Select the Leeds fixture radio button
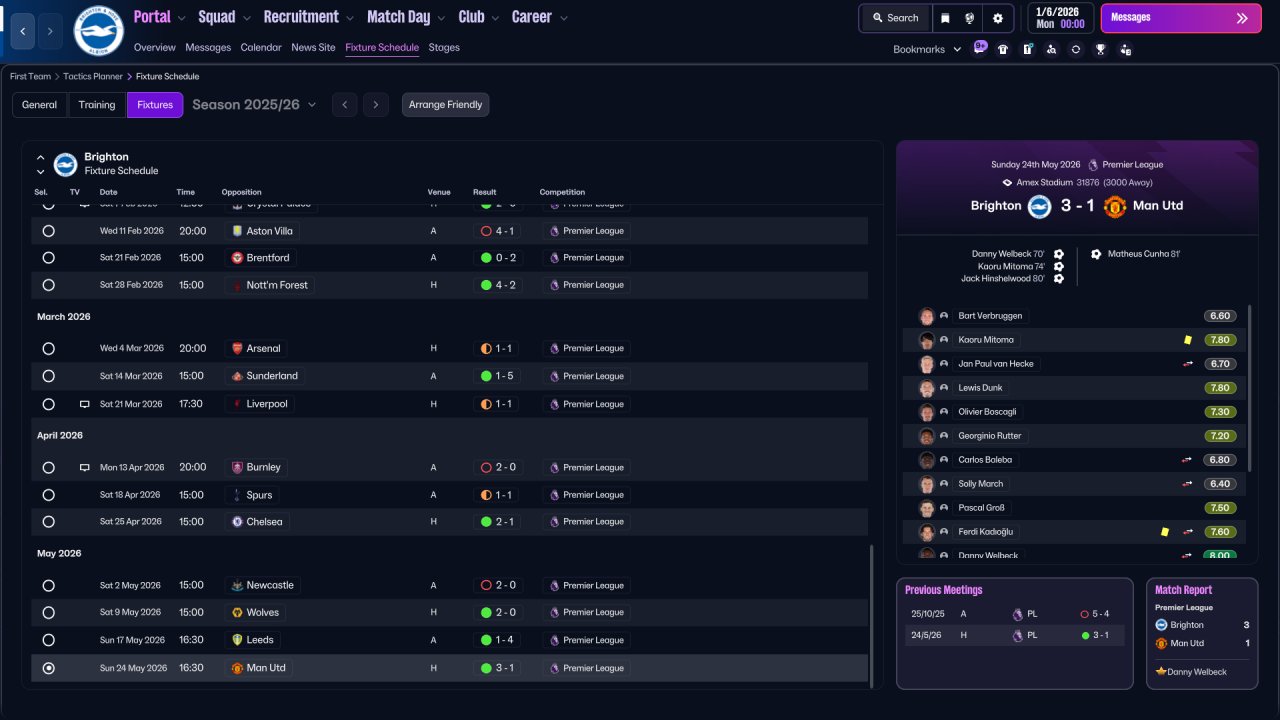The image size is (1280, 720). click(x=48, y=640)
